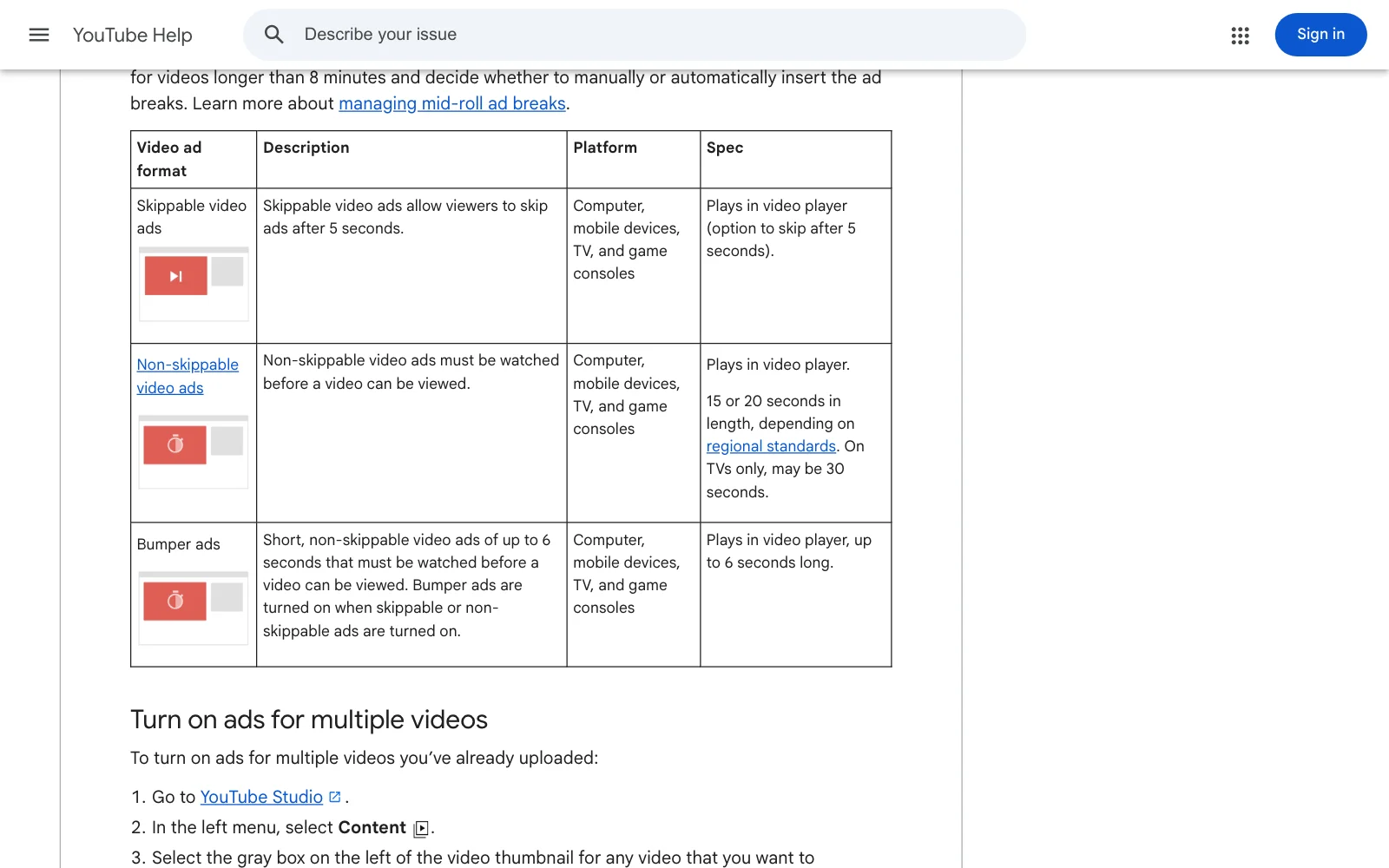Click the search magnifier icon

(273, 35)
